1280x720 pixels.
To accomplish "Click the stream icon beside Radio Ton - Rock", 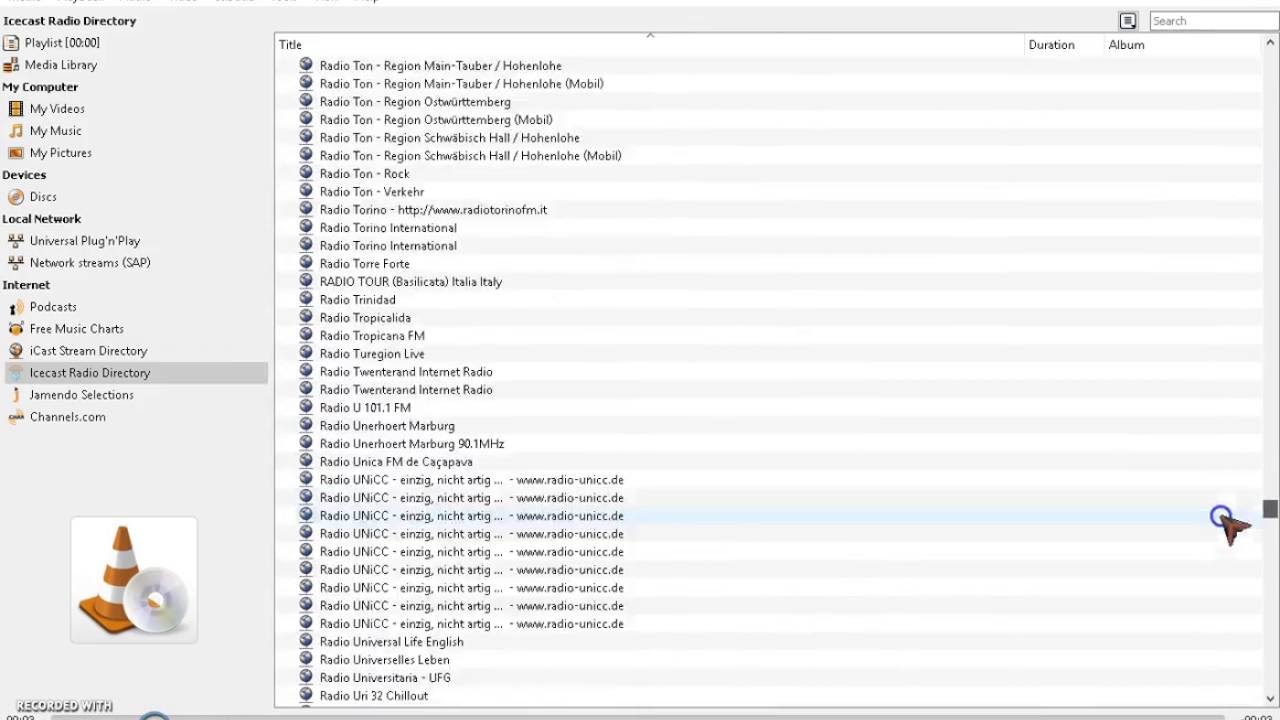I will pos(306,173).
